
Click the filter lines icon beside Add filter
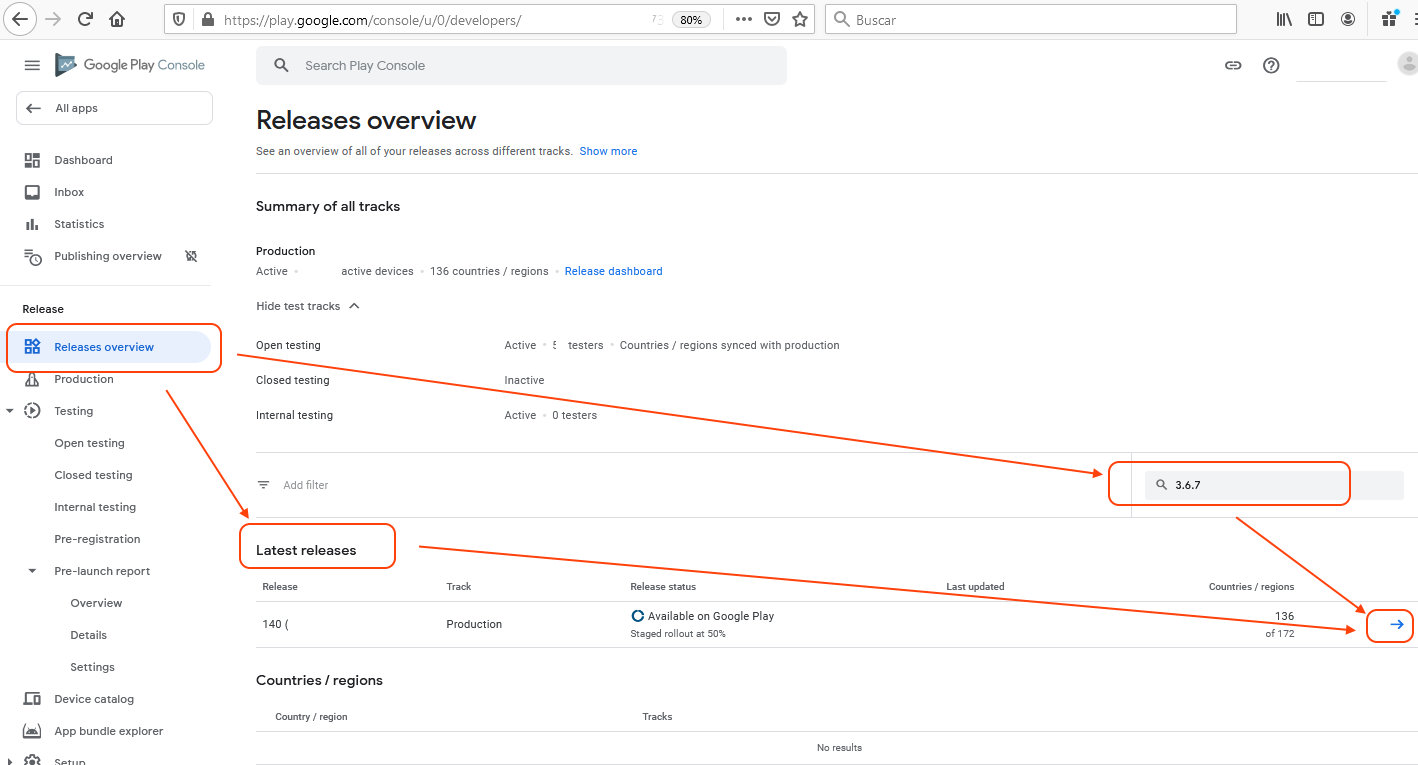264,485
